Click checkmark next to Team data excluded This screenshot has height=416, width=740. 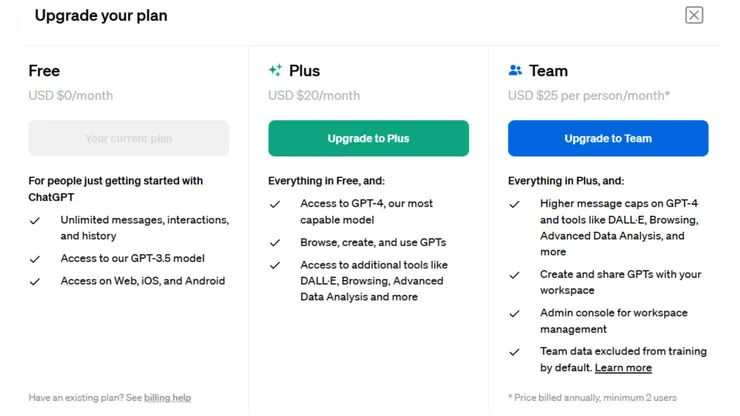coord(515,352)
